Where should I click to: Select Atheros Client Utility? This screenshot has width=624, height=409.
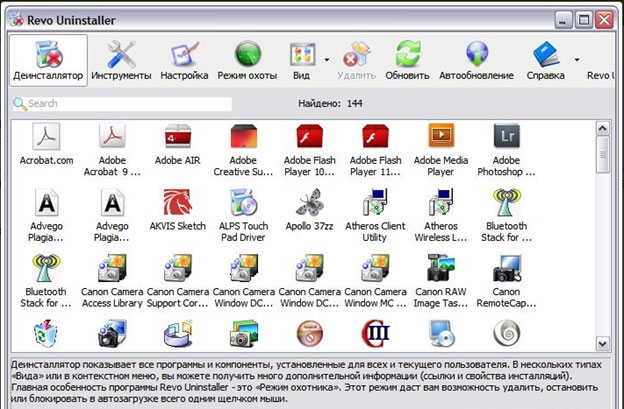tap(375, 215)
